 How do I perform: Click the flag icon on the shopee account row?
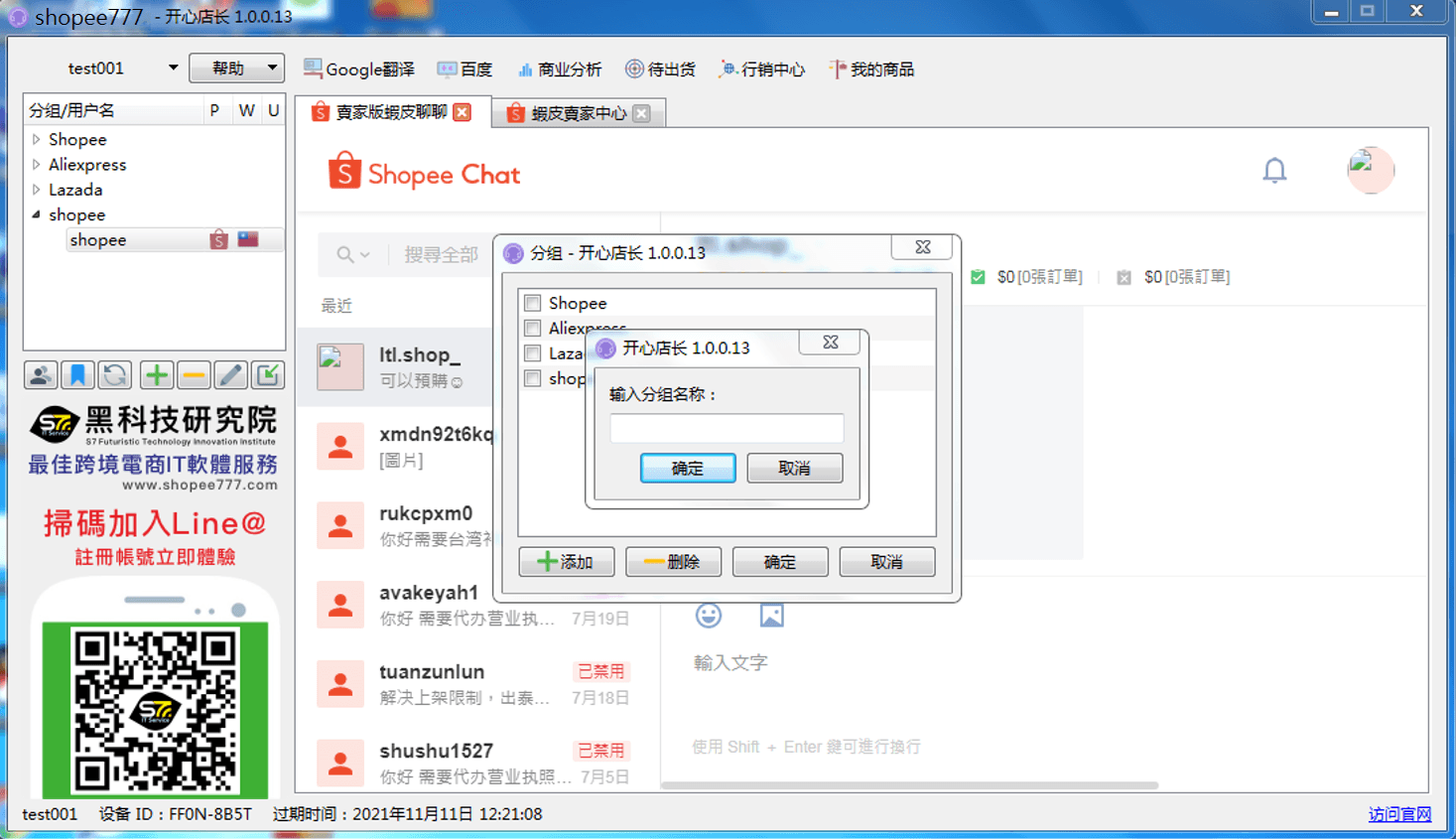pos(248,238)
